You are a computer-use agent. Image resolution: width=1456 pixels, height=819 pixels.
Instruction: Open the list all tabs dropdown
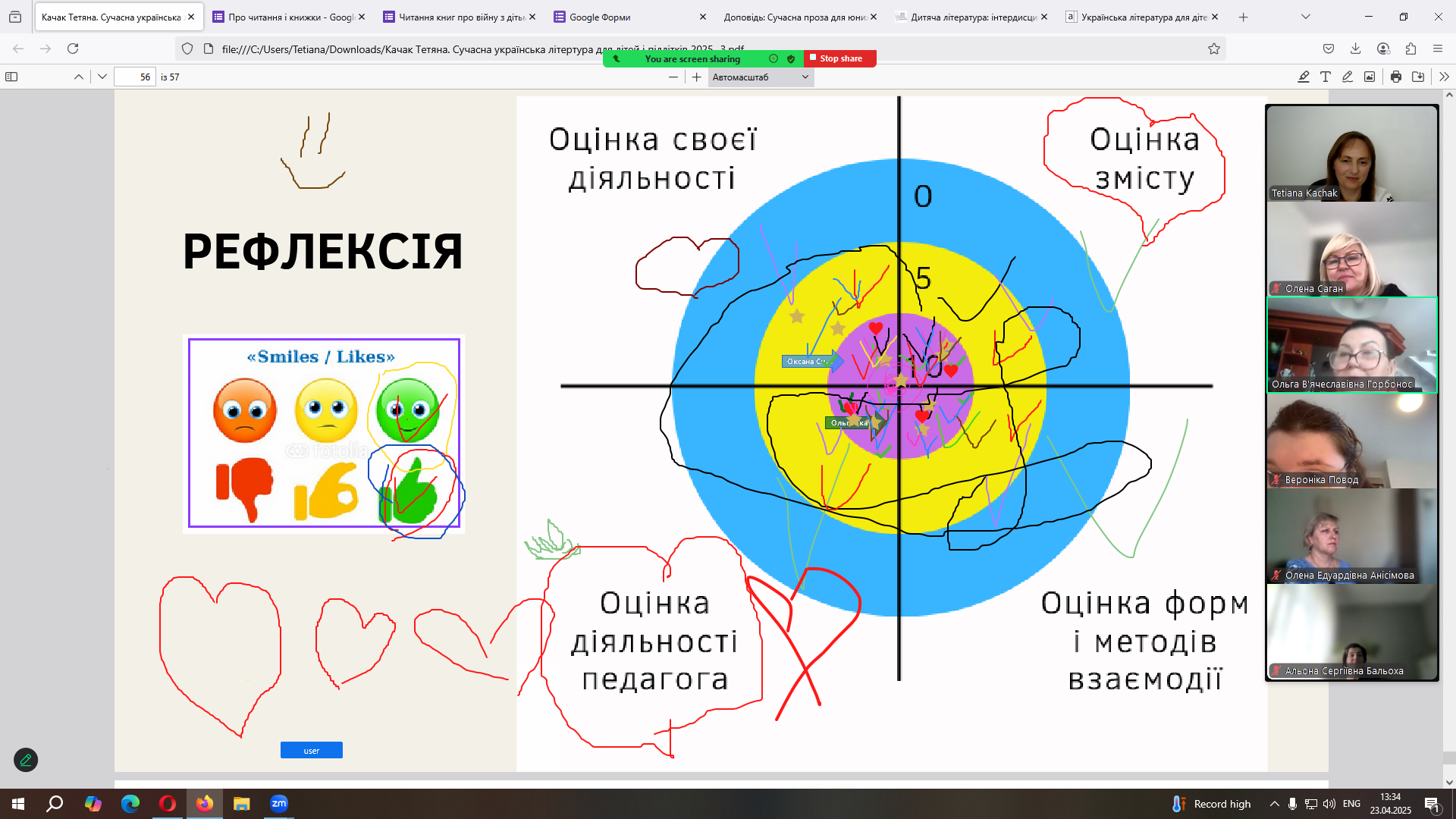point(1305,17)
